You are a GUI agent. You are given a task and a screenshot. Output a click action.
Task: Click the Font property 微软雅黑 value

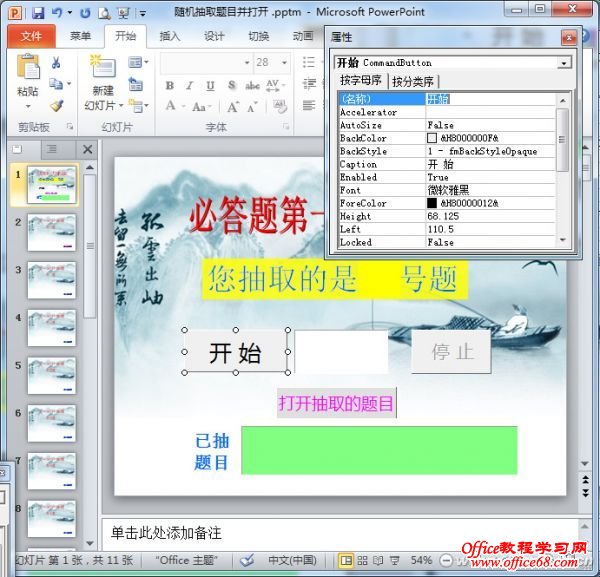click(x=490, y=190)
